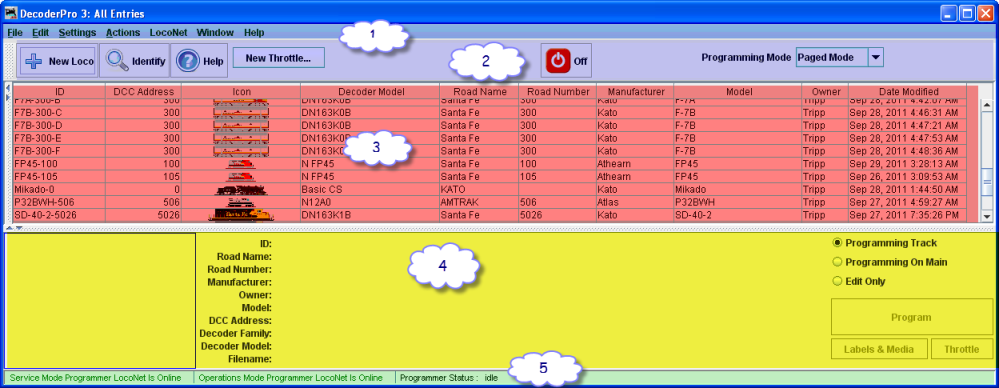Click the Throttle button

pos(961,348)
